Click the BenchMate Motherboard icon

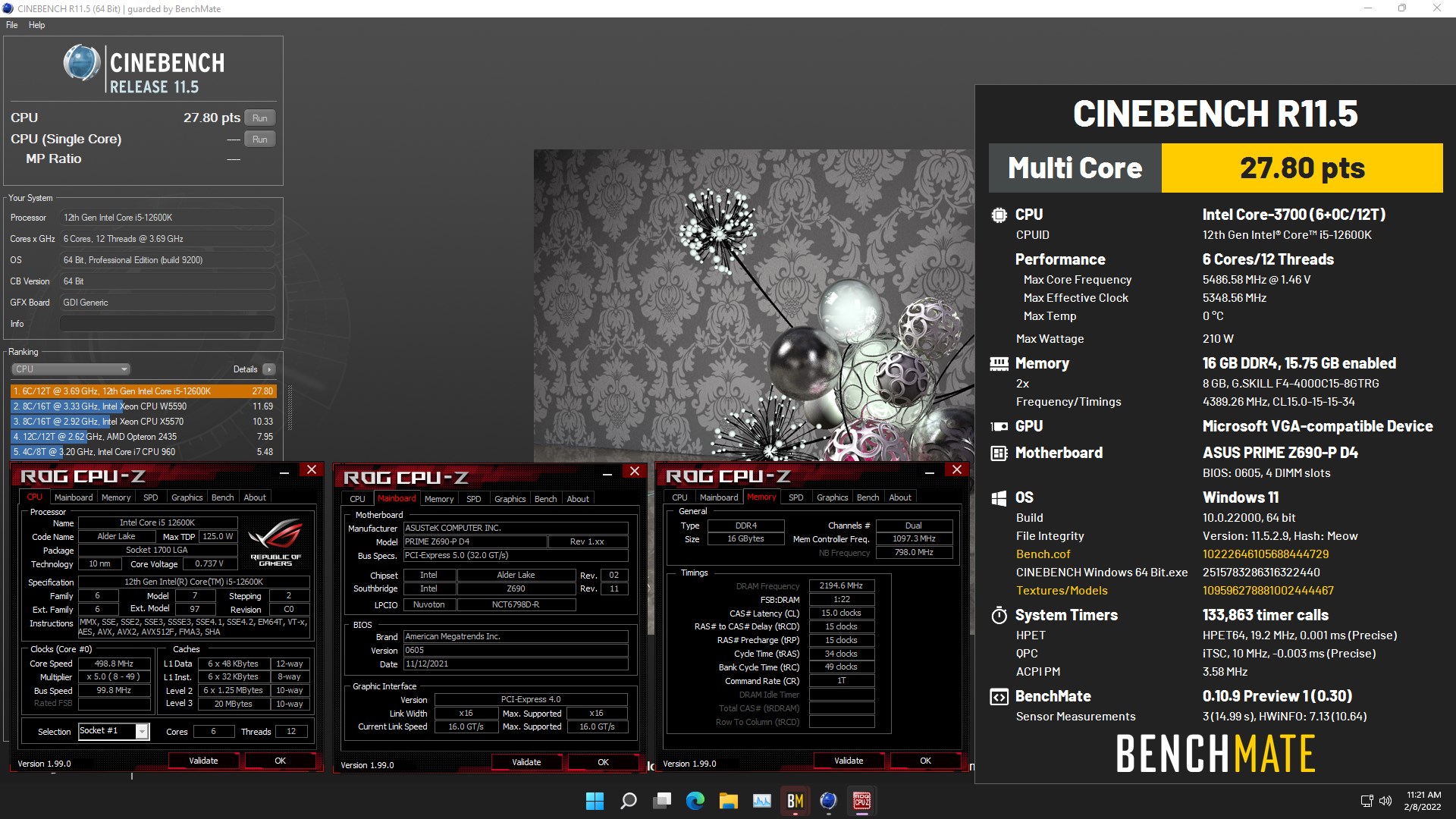999,453
